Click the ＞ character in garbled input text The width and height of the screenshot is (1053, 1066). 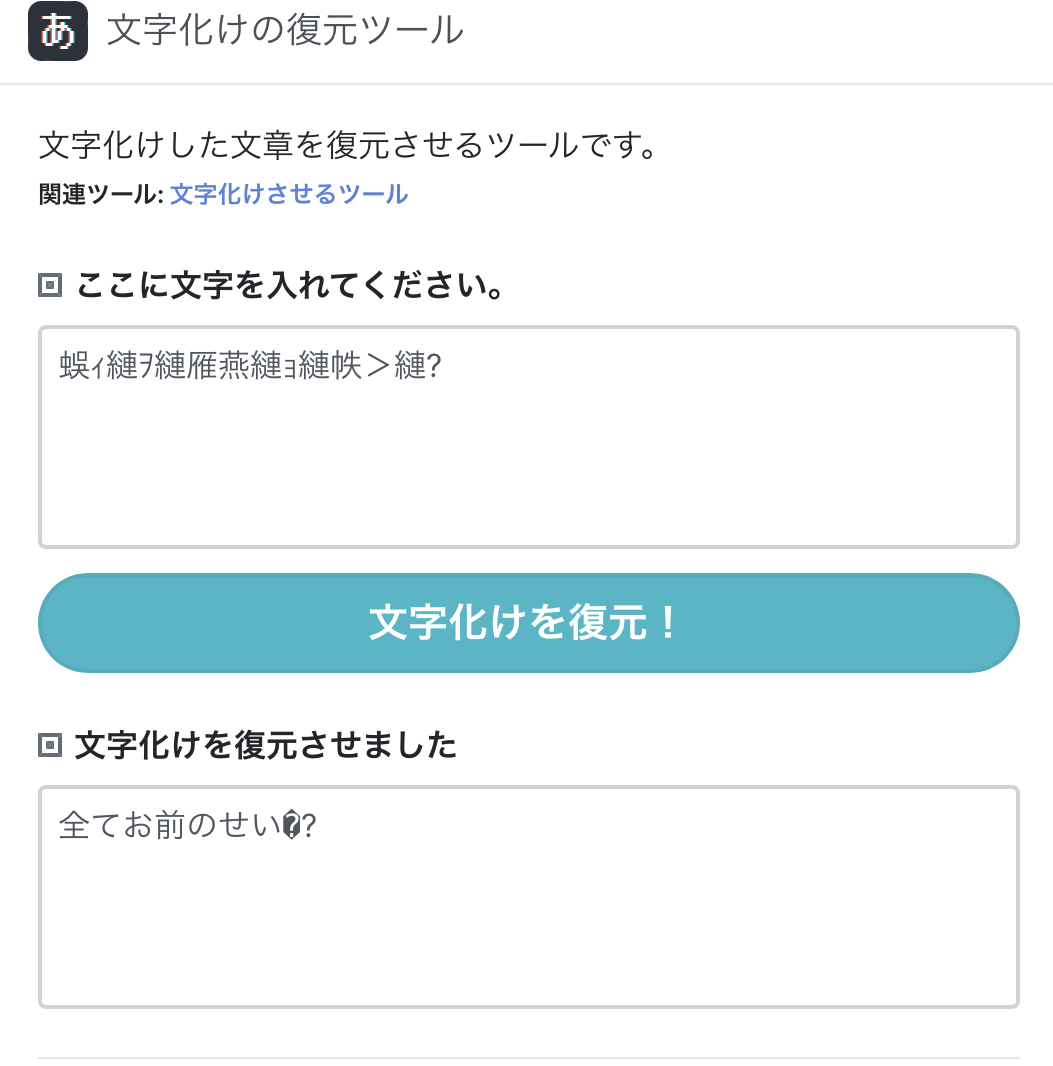click(x=378, y=366)
